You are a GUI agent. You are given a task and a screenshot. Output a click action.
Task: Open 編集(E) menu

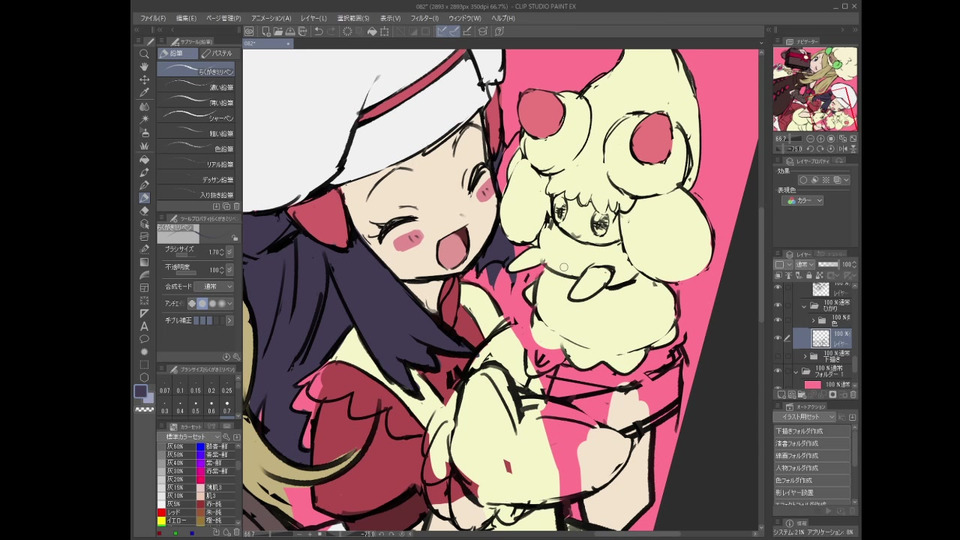186,18
